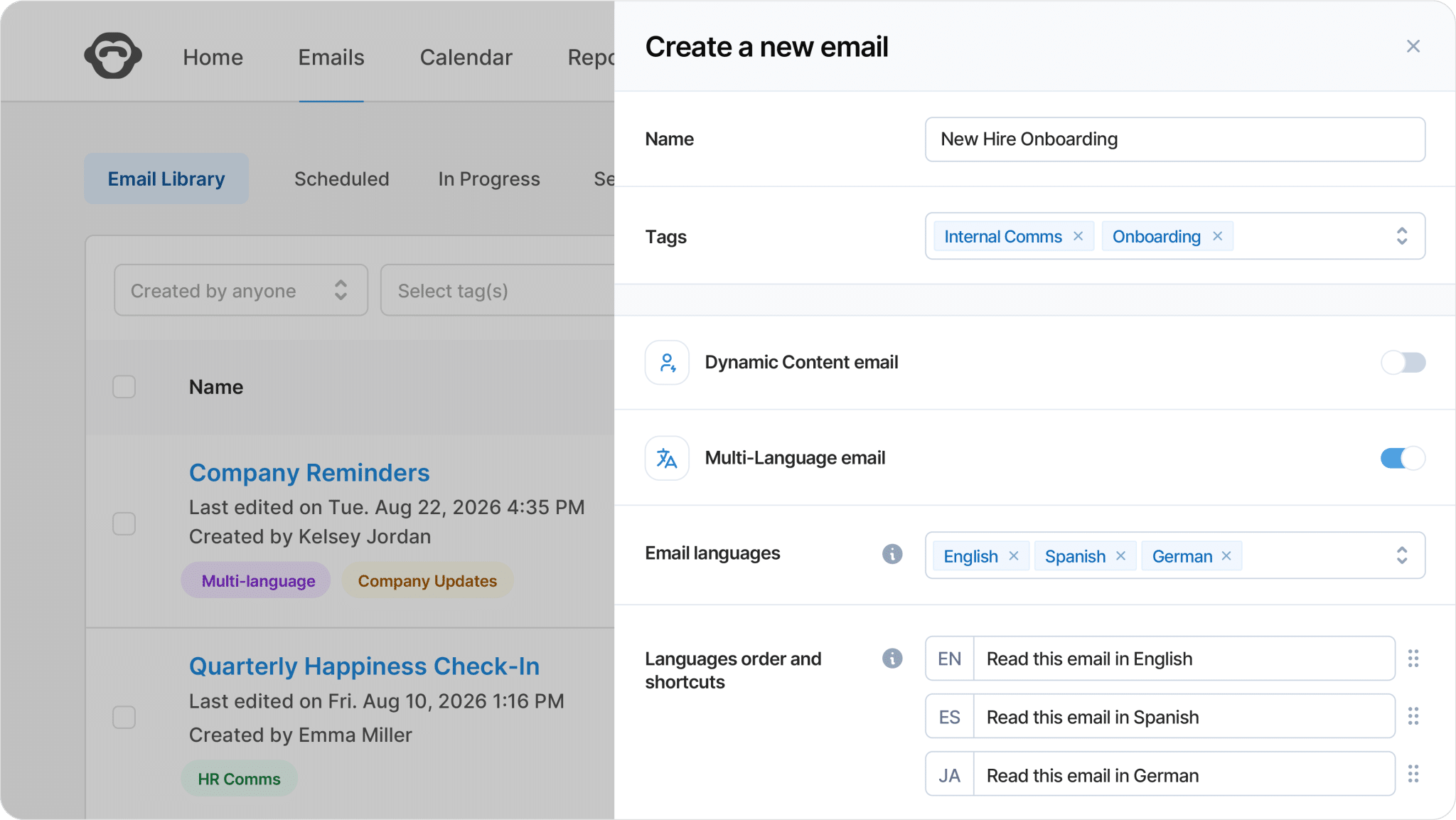This screenshot has width=1456, height=820.
Task: Click the Aug 10, 2026 last edited line
Action: tap(377, 701)
